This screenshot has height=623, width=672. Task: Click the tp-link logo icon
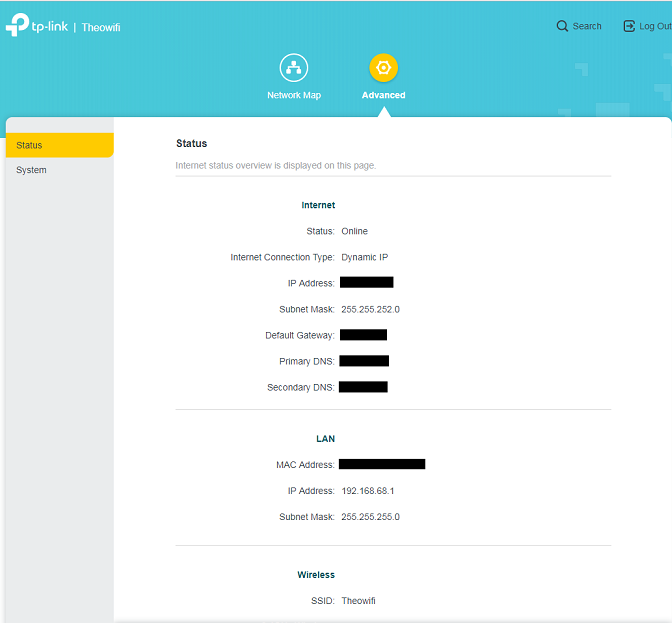[17, 25]
